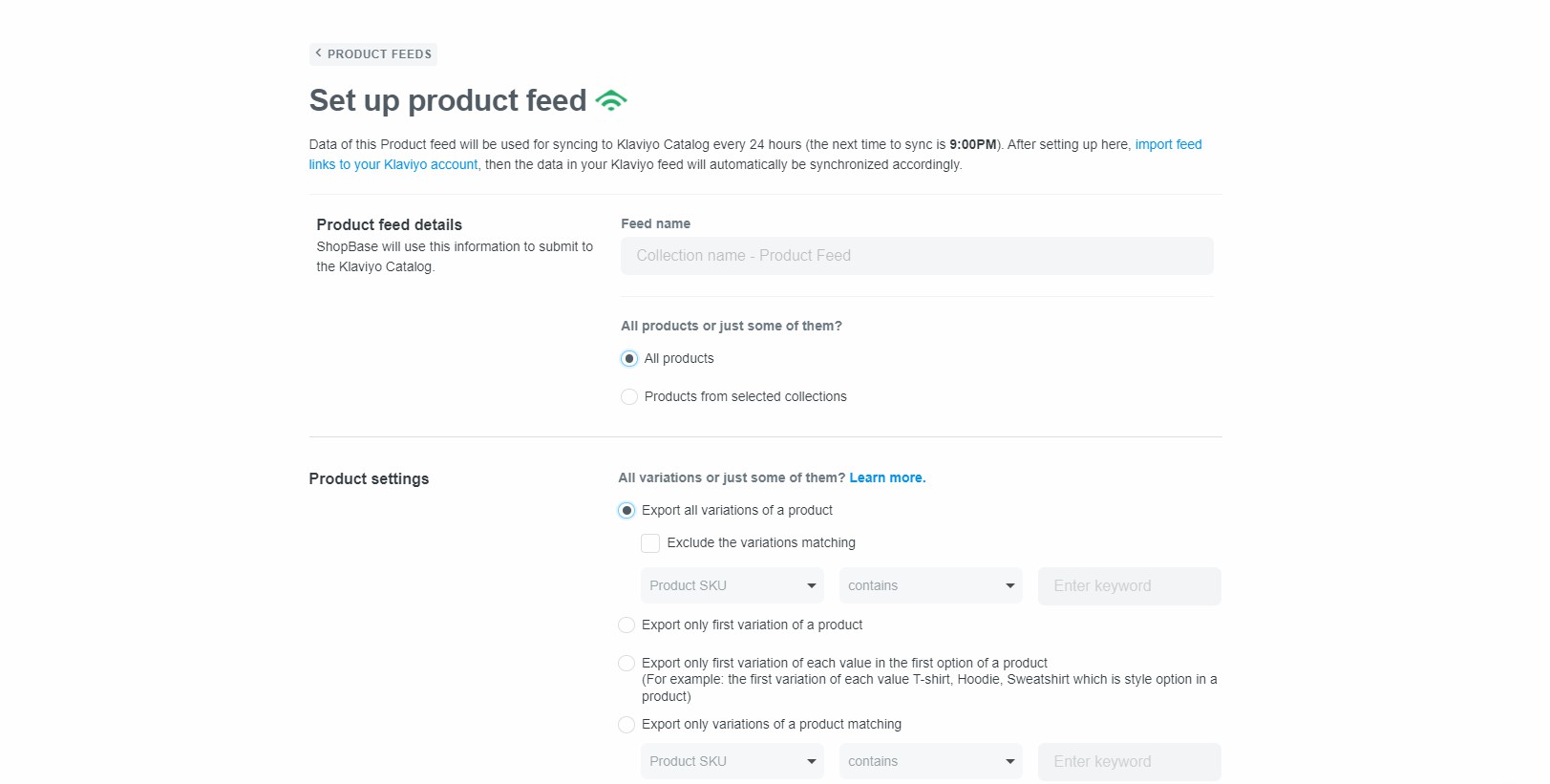Click the Product settings section heading
The width and height of the screenshot is (1550, 784).
(369, 479)
